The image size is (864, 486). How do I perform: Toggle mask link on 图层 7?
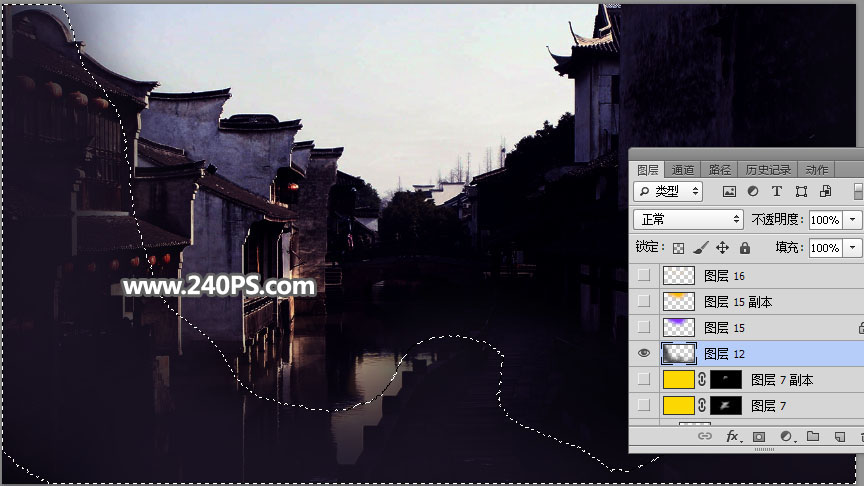[x=702, y=405]
